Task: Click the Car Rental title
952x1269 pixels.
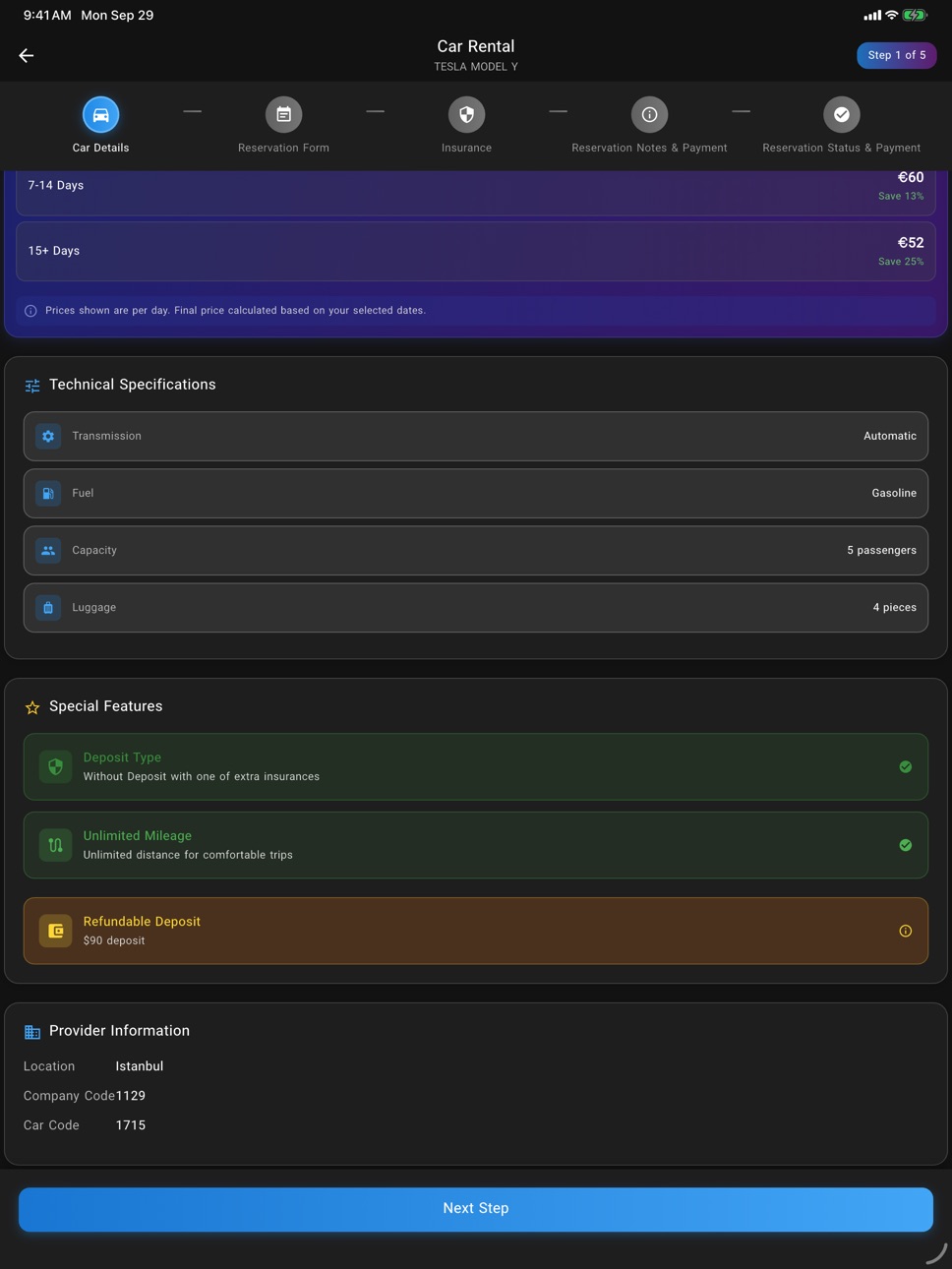Action: [x=476, y=46]
